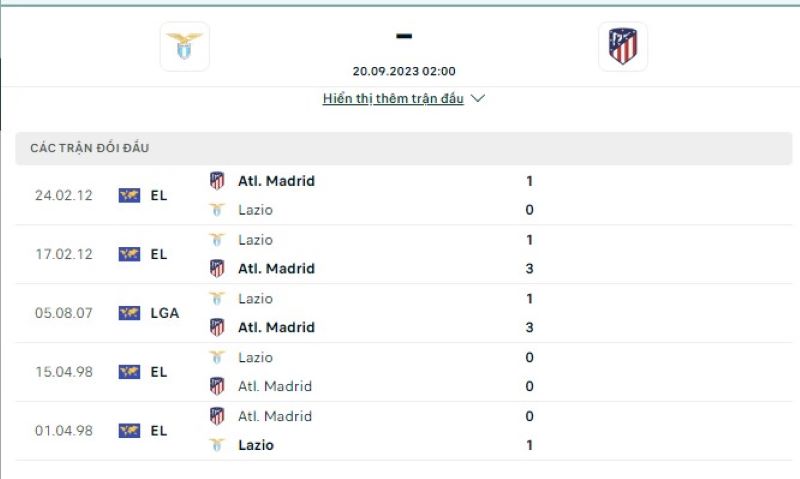Screen dimensions: 800x479
Task: Click the Lazio badge in 17.02.12 match
Action: [217, 240]
